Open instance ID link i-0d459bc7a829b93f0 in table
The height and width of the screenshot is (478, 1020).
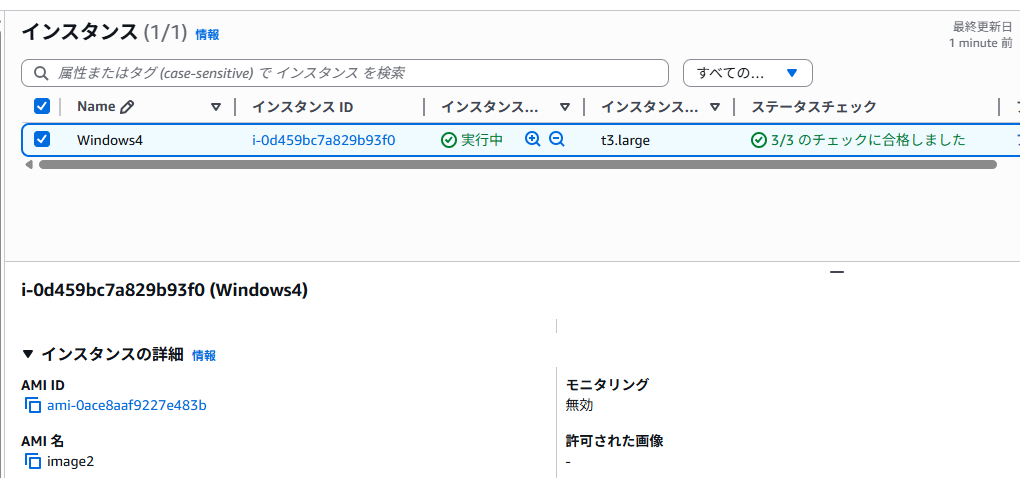tap(324, 140)
